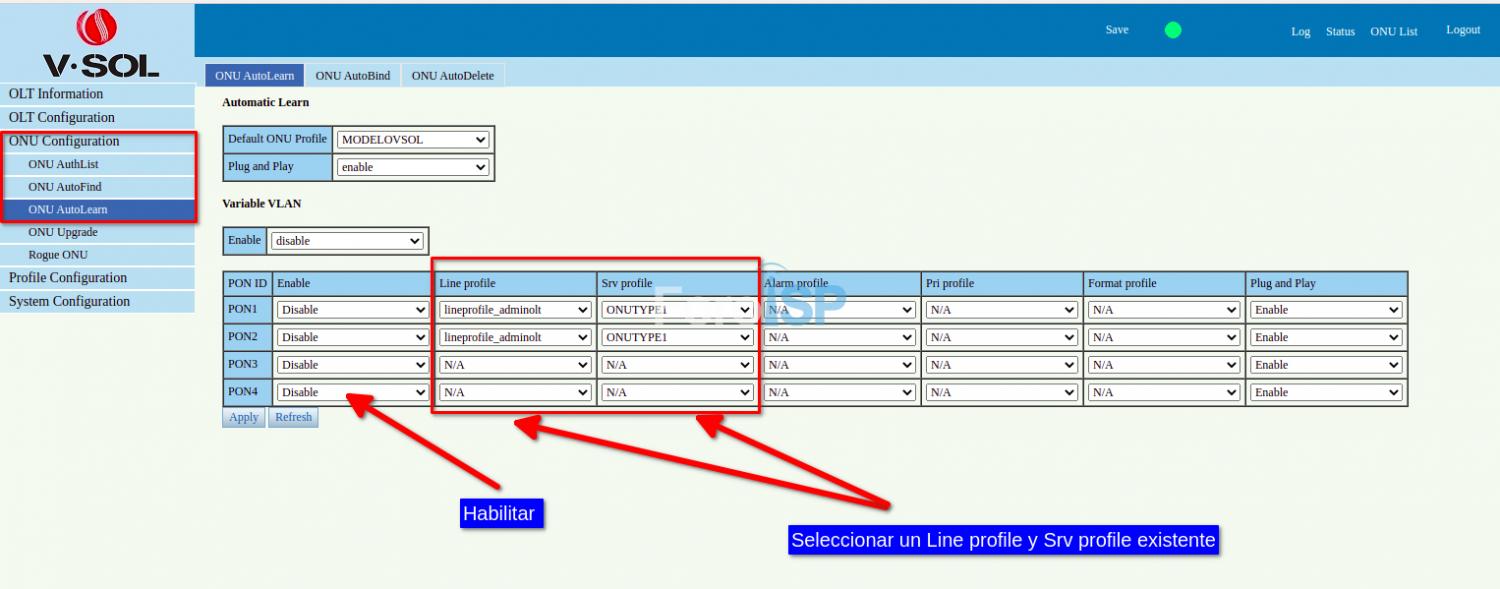The width and height of the screenshot is (1500, 589).
Task: Open PON4 Plug and Play dropdown
Action: pos(1326,393)
